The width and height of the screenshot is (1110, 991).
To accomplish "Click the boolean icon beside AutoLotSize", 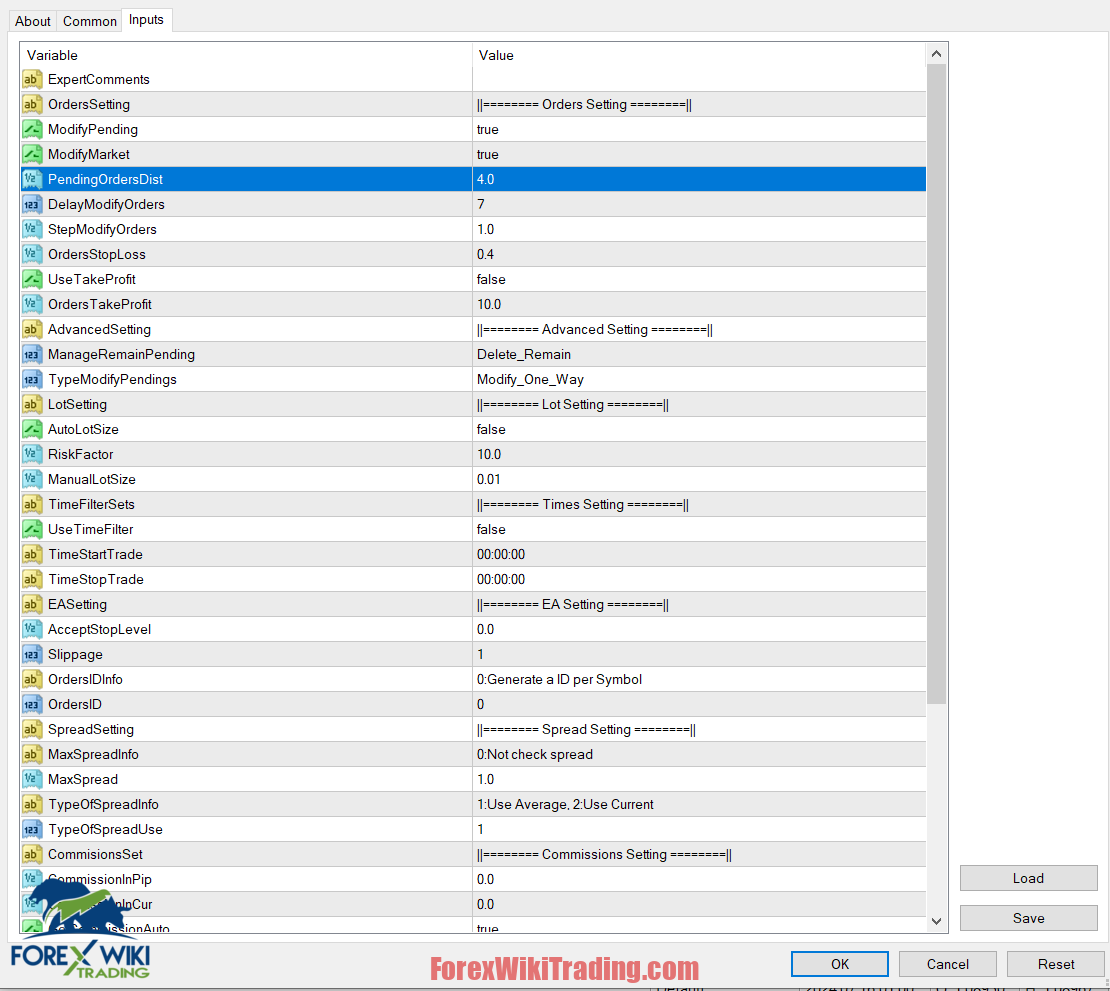I will (x=32, y=430).
